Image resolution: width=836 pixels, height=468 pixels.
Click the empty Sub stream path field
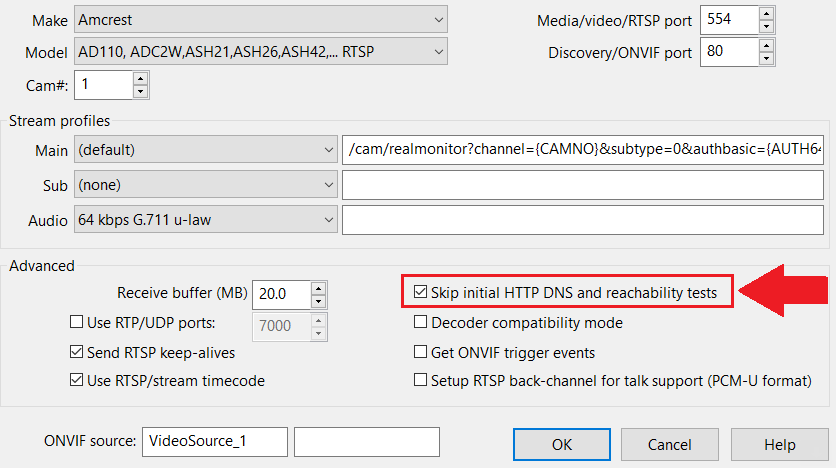coord(583,185)
